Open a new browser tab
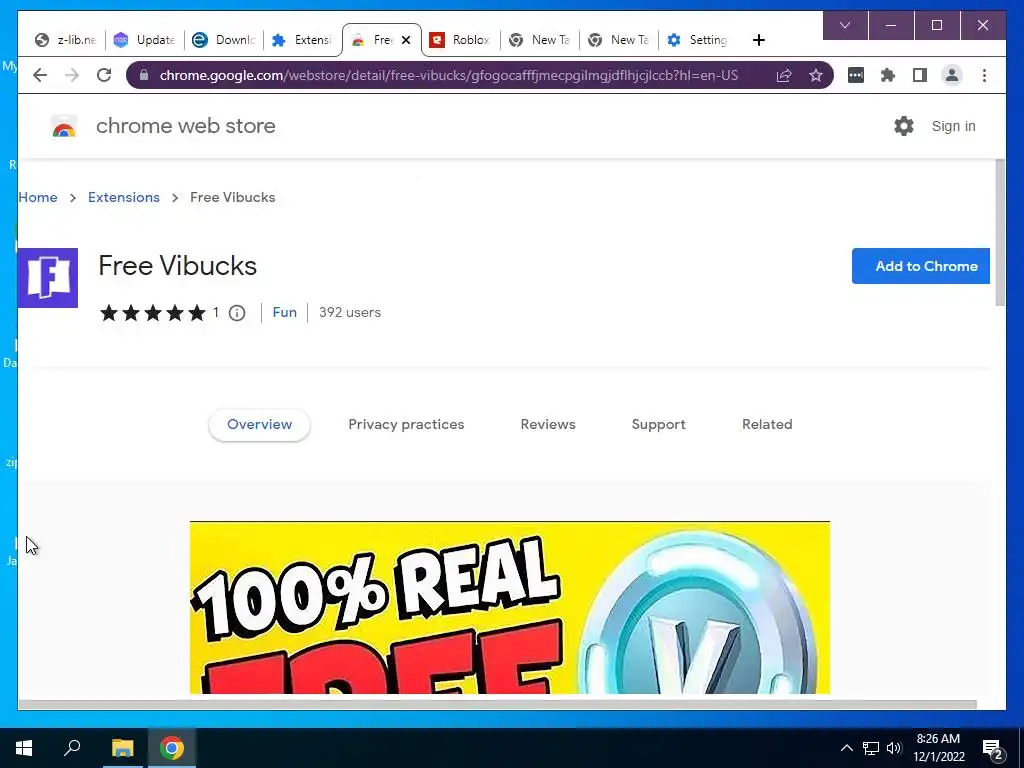The width and height of the screenshot is (1024, 768). (x=758, y=40)
